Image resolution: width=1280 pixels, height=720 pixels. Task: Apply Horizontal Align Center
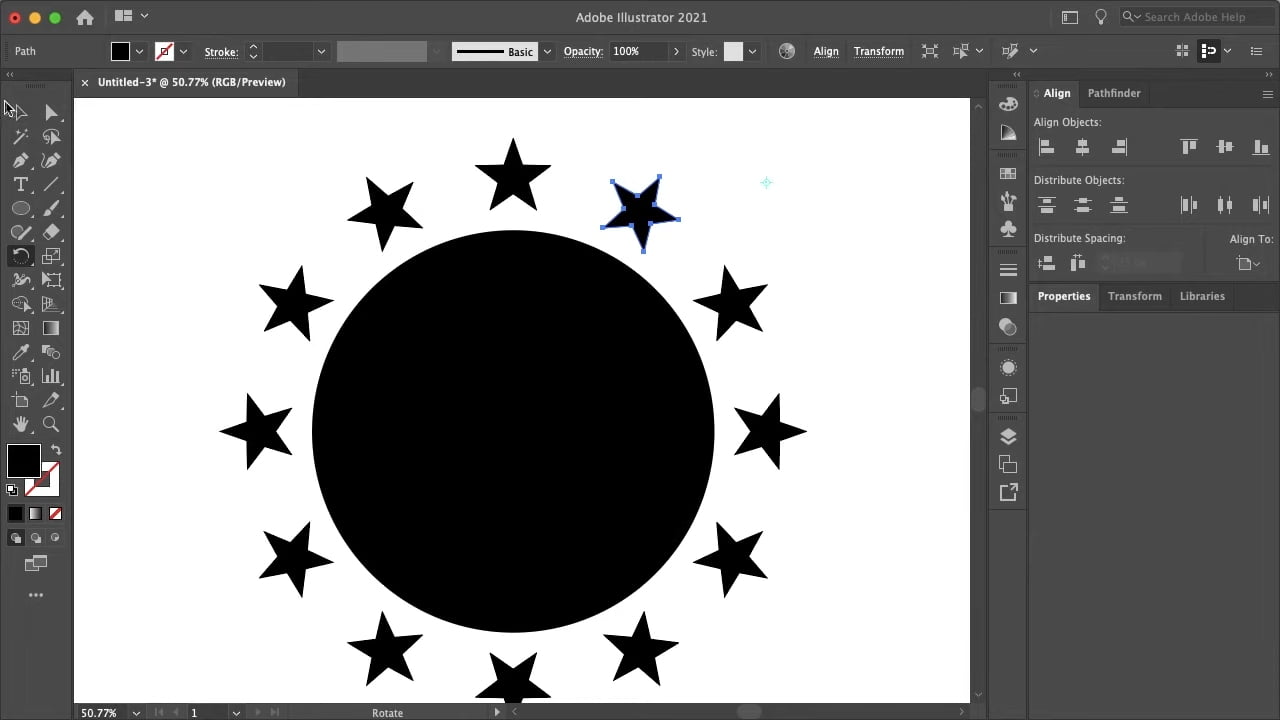1083,147
